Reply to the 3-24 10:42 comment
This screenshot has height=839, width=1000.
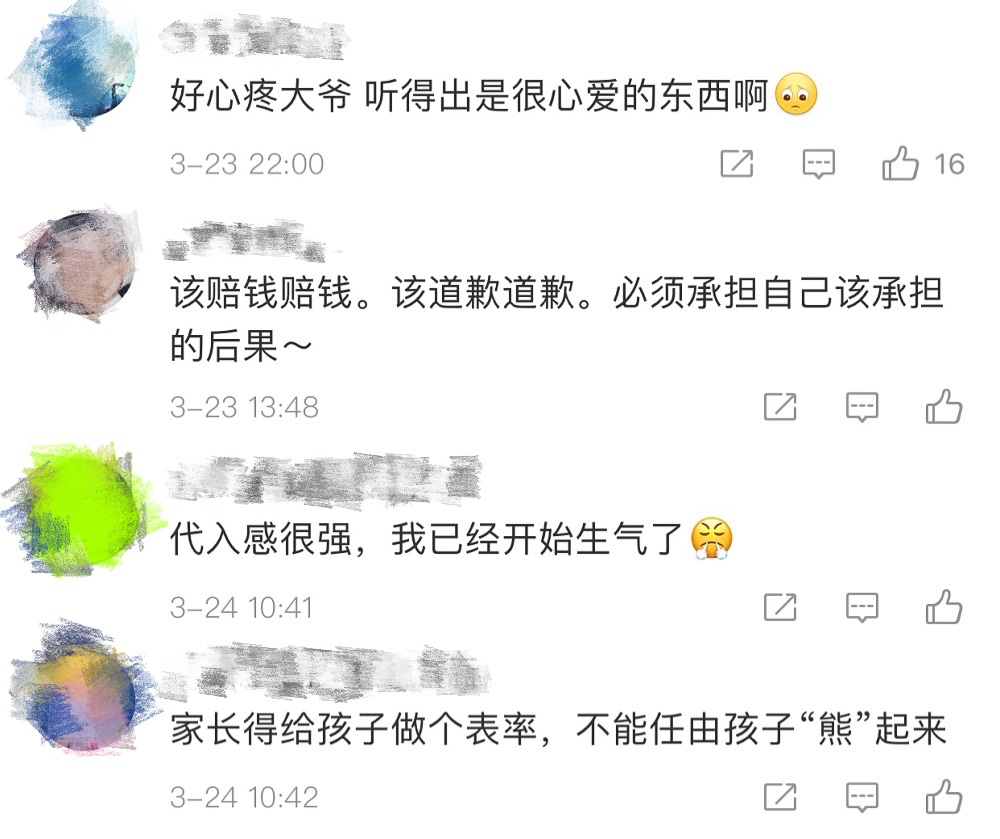862,797
